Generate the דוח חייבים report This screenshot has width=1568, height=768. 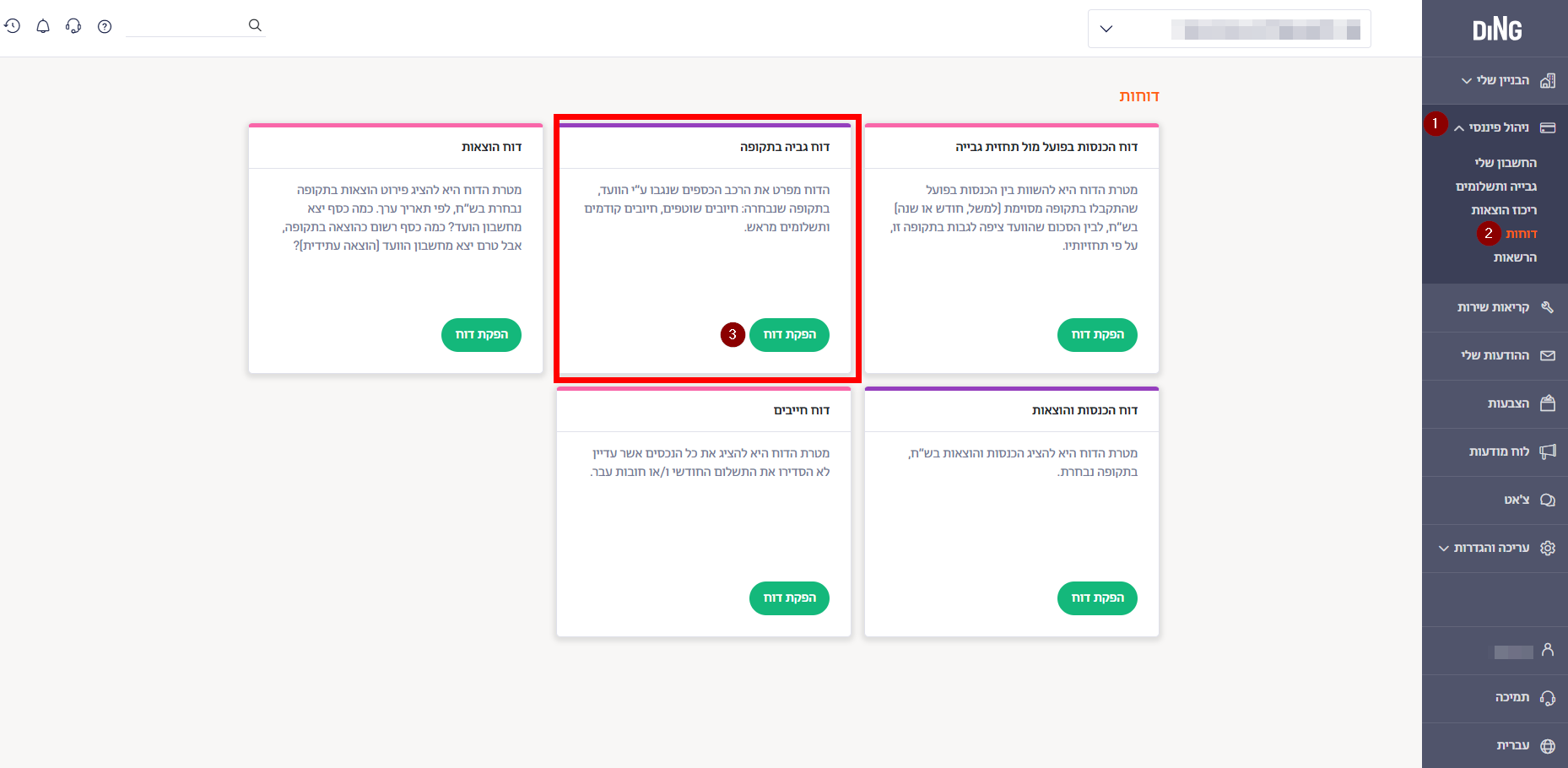click(x=789, y=598)
